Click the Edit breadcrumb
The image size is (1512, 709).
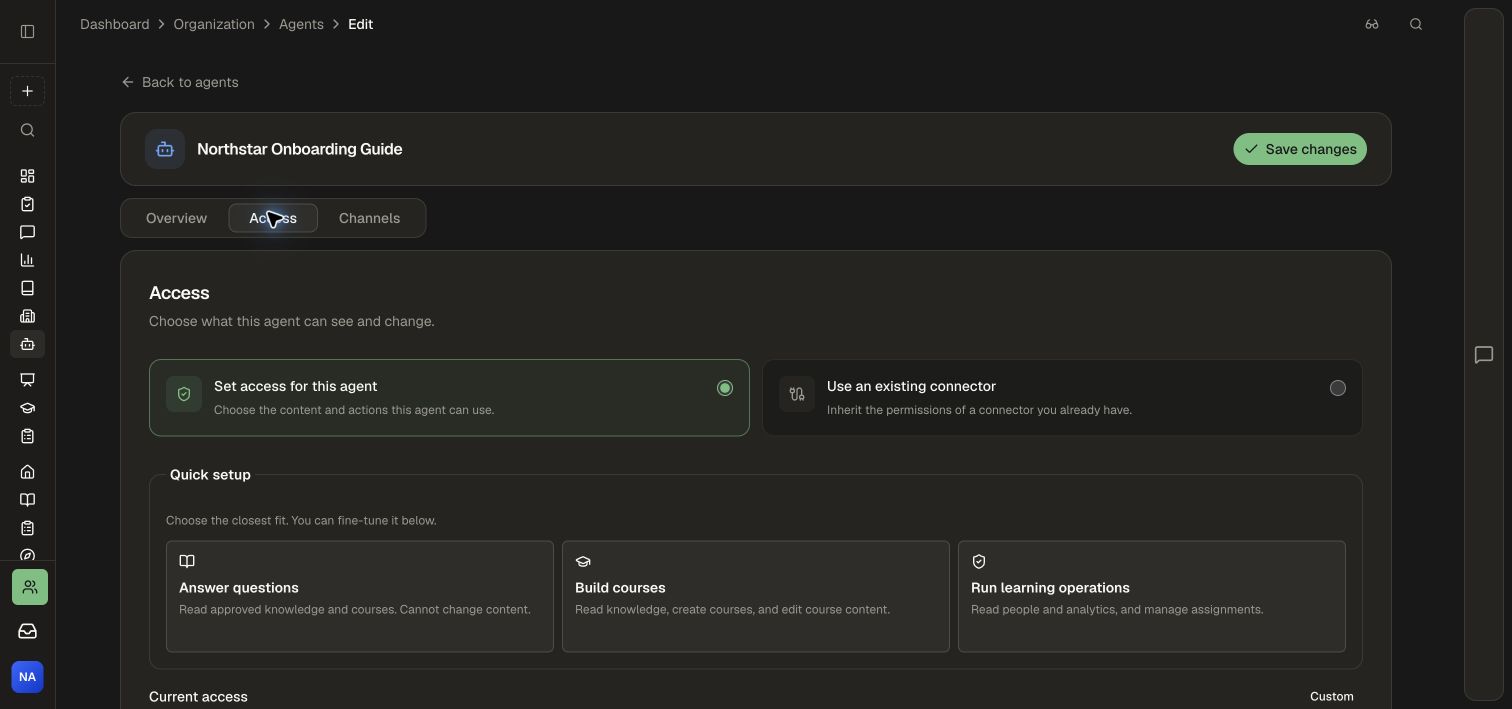tap(360, 24)
